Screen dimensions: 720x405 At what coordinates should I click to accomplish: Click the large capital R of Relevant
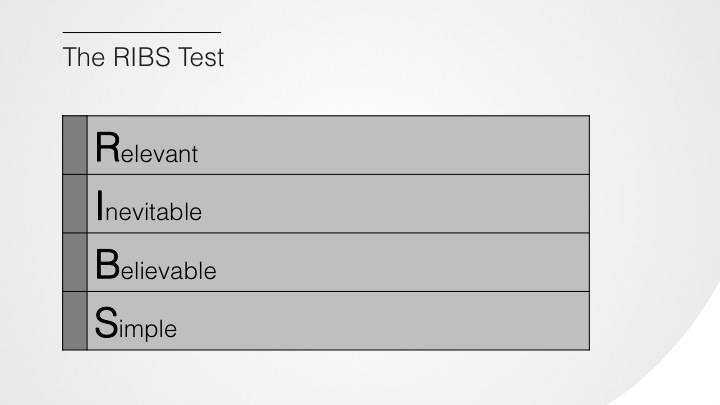click(x=107, y=147)
